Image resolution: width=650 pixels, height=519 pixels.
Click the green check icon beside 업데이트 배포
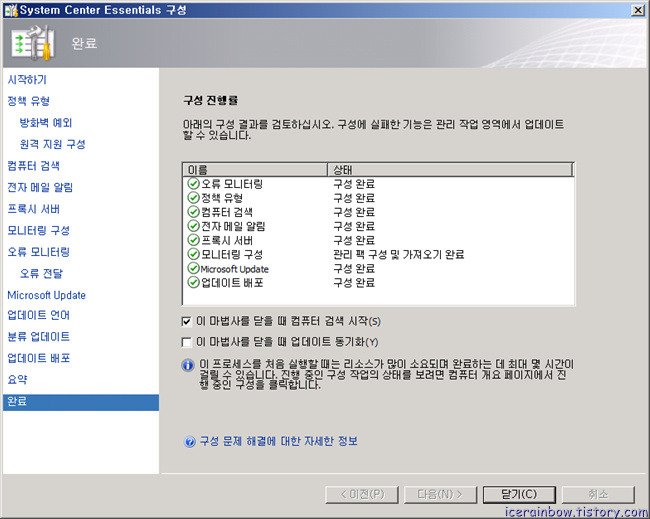coord(193,283)
